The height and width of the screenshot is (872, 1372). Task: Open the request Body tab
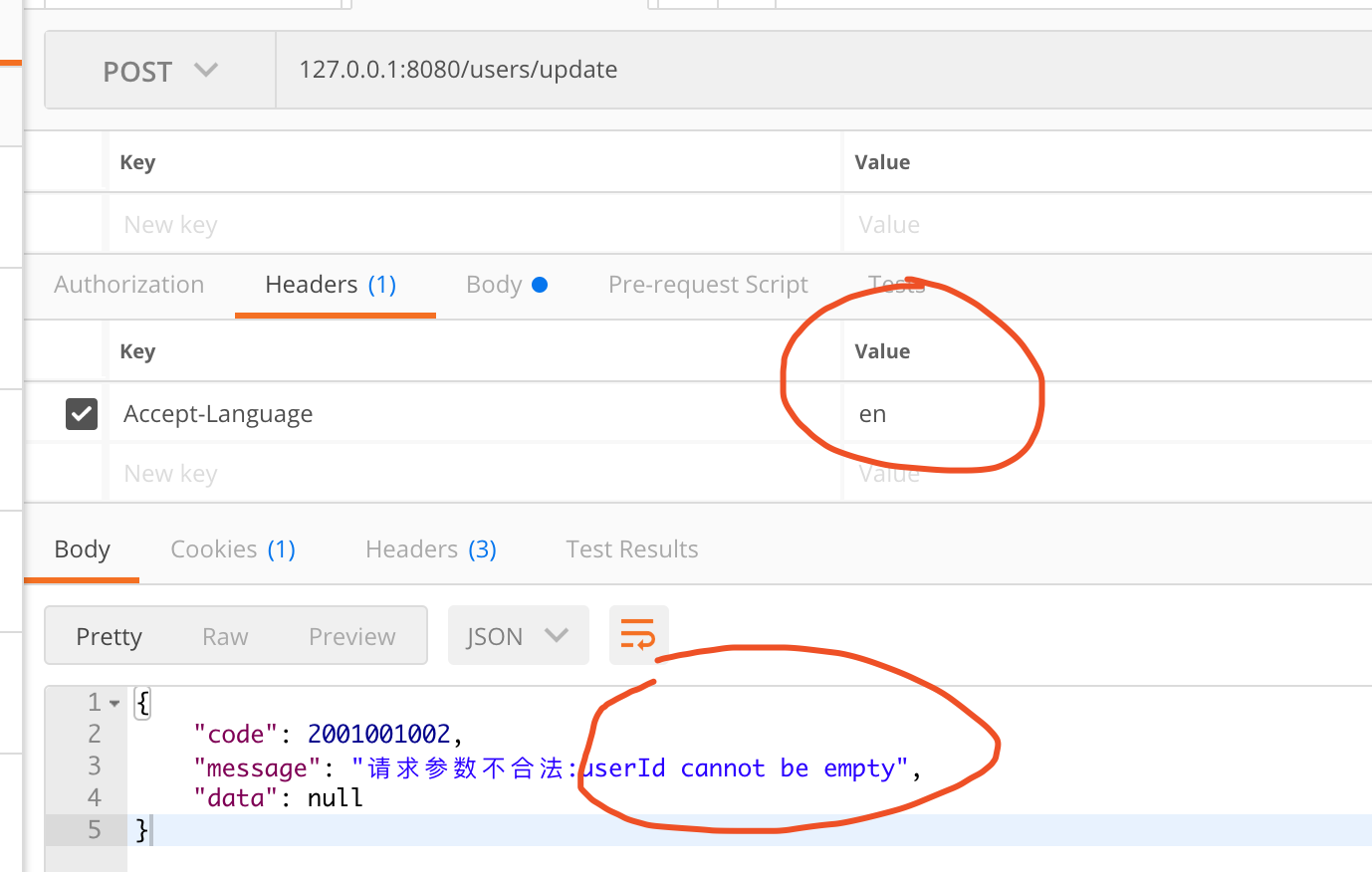pyautogui.click(x=507, y=285)
